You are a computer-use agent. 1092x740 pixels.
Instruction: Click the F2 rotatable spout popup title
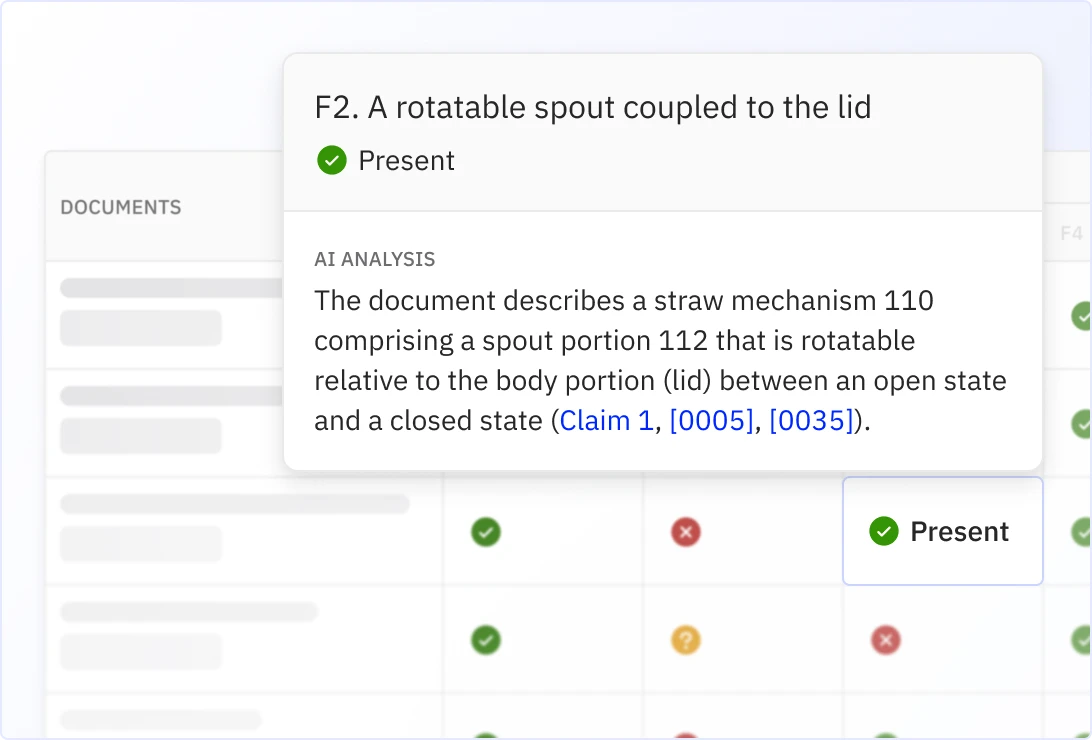click(593, 108)
